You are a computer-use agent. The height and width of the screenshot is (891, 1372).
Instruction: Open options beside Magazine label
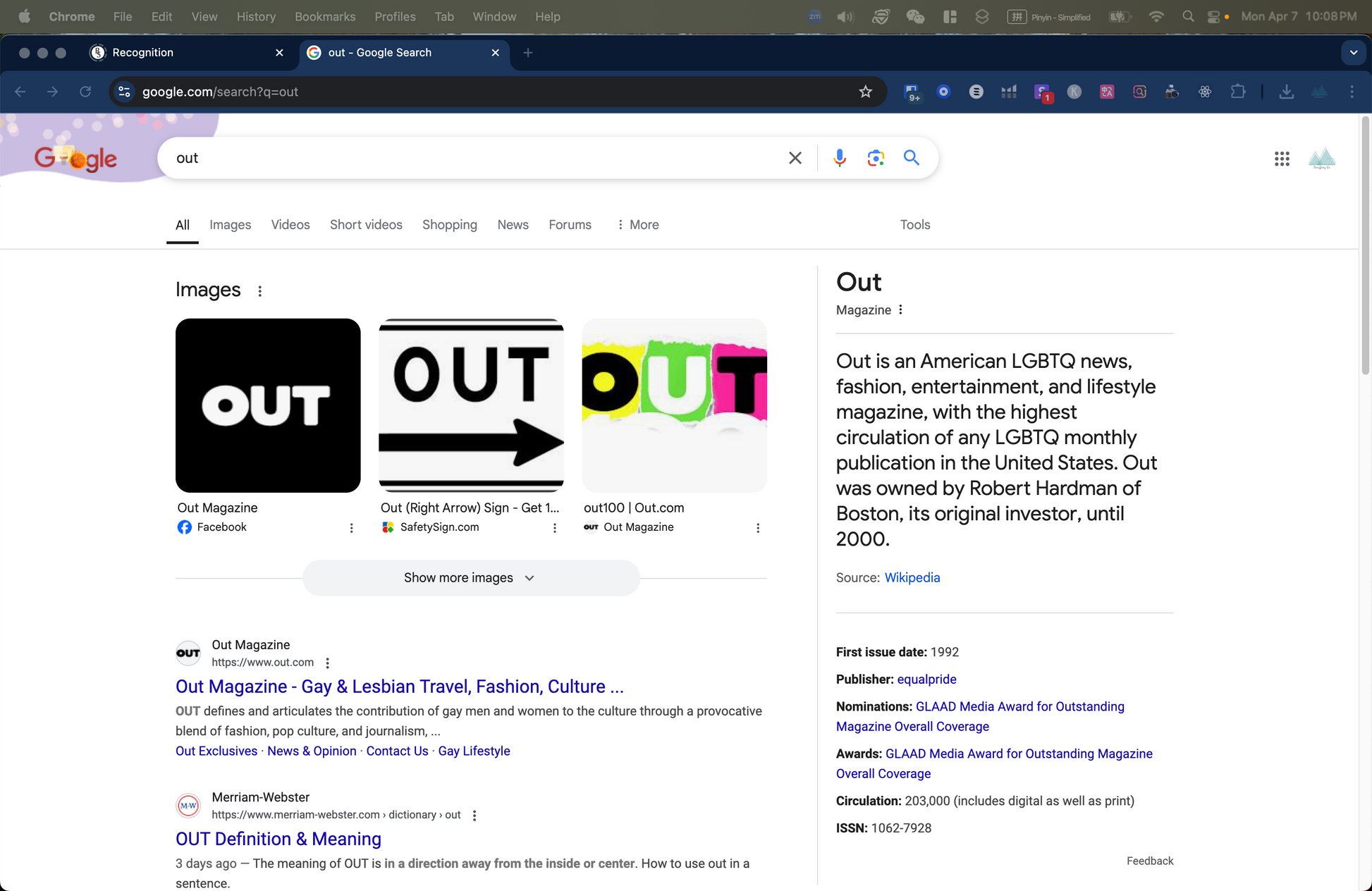point(900,309)
